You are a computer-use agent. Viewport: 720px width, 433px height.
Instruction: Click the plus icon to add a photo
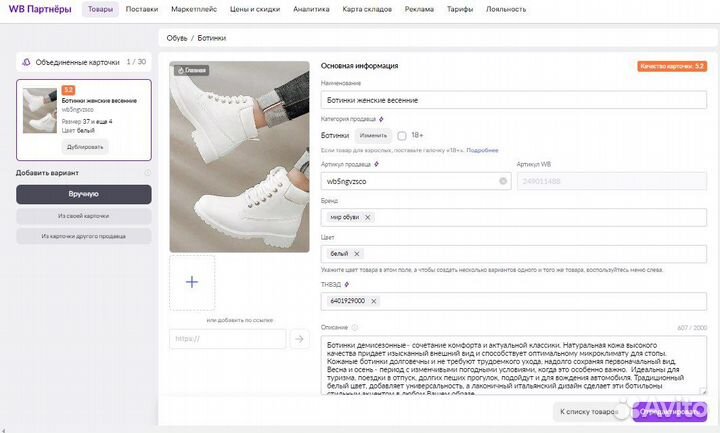click(192, 282)
